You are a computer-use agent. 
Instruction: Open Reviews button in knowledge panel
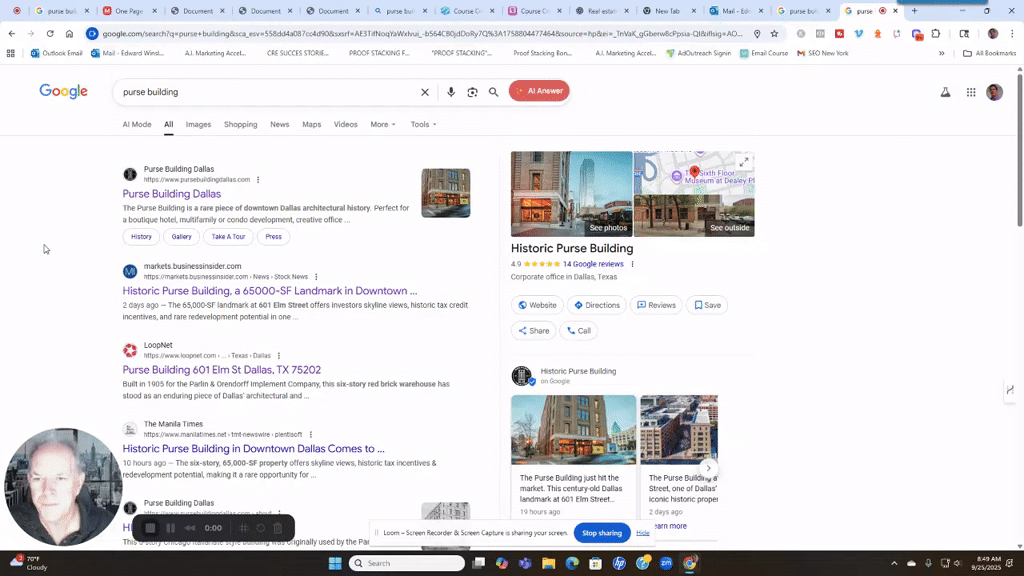tap(656, 305)
